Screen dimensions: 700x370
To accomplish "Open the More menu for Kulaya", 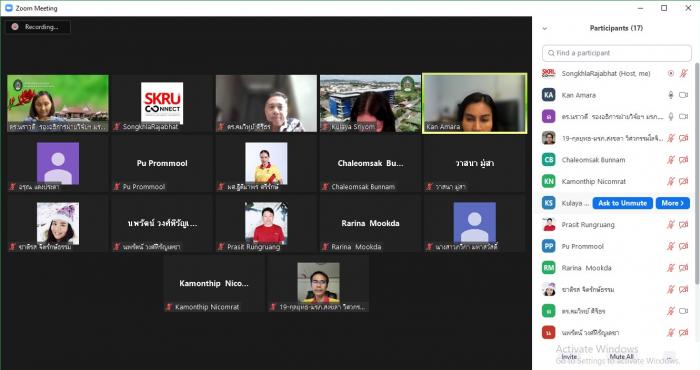I will 672,203.
